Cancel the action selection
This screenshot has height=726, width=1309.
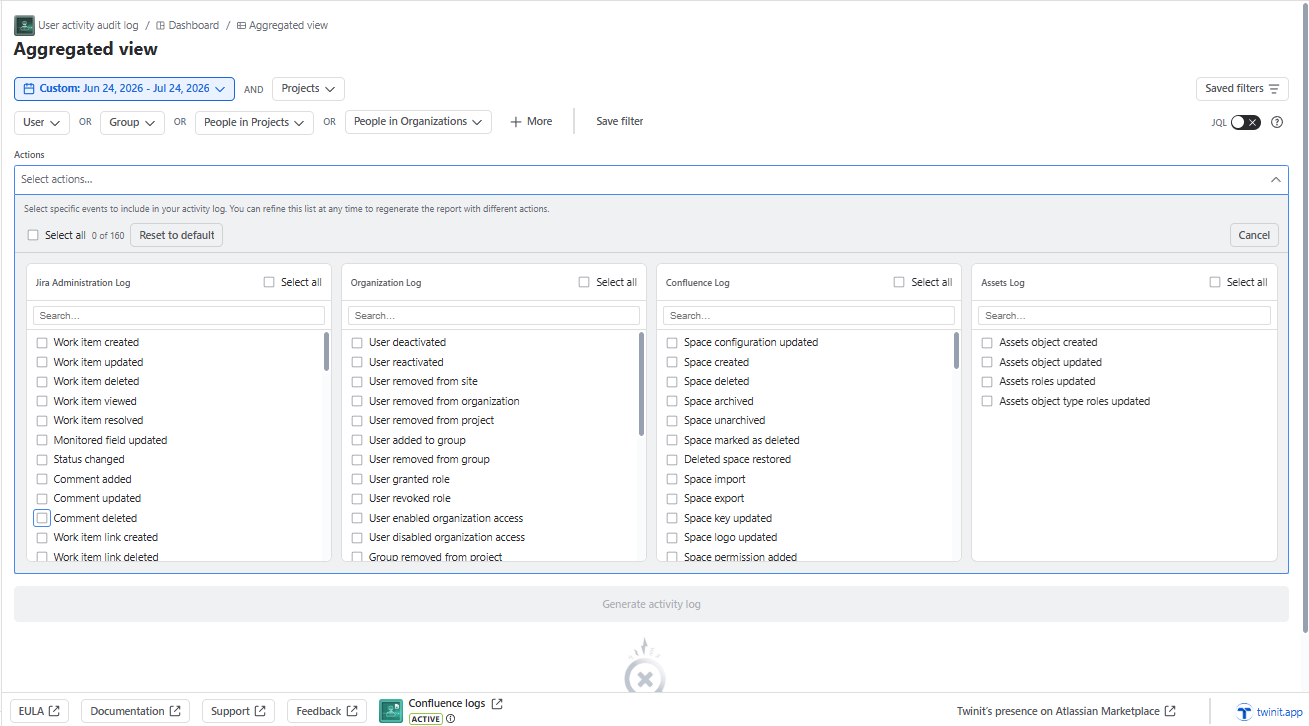tap(1254, 235)
